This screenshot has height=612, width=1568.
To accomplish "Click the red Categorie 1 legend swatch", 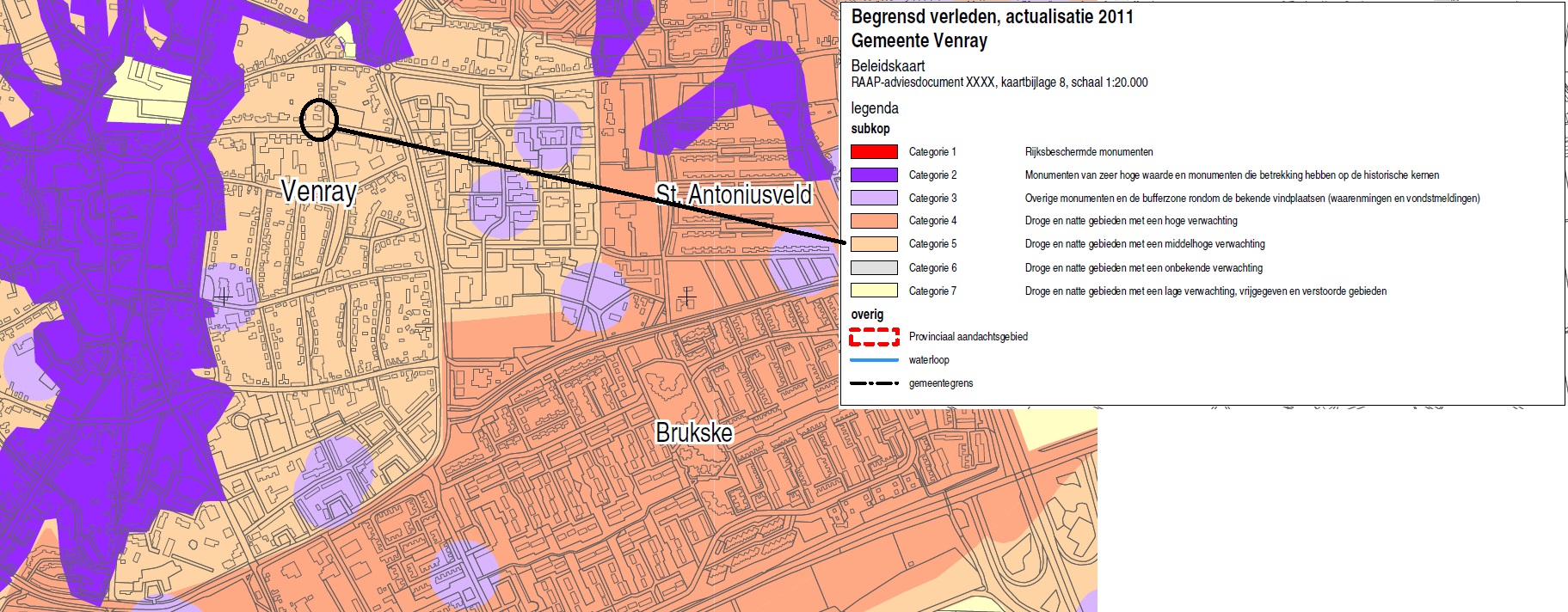I will (874, 152).
